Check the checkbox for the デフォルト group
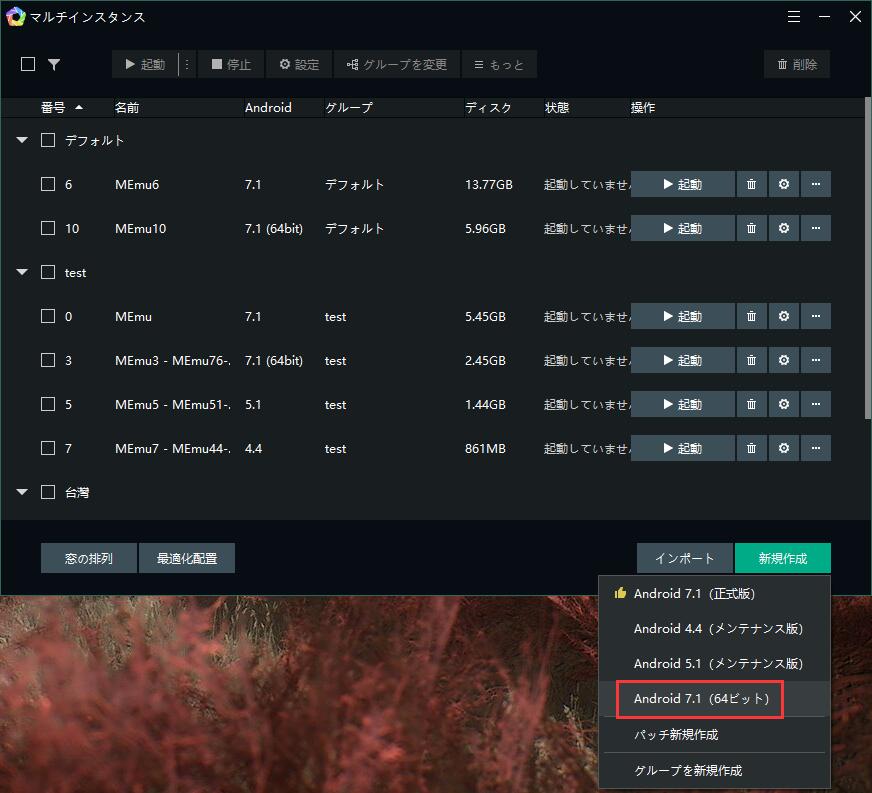872x793 pixels. tap(46, 140)
